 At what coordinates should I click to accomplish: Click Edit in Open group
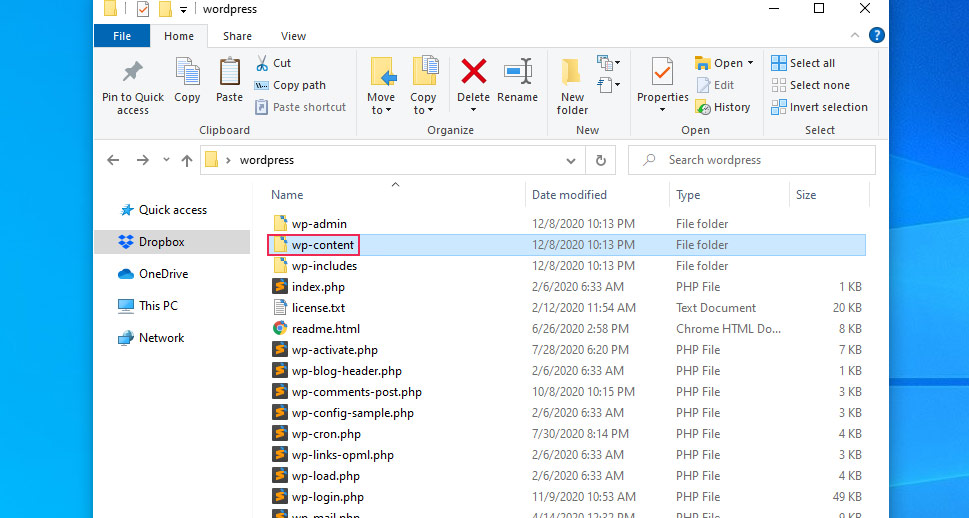[x=715, y=85]
